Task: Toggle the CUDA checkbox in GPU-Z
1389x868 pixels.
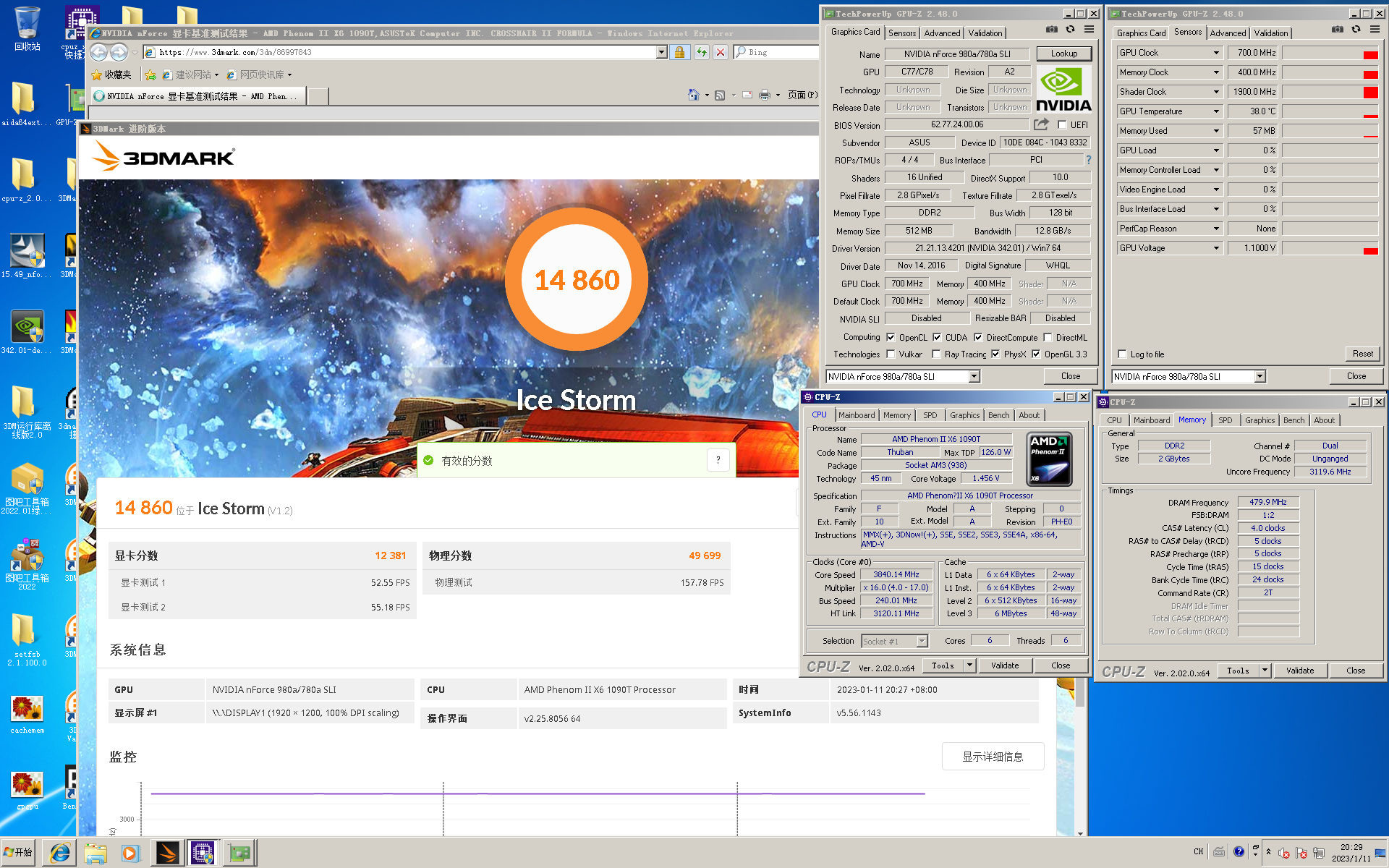Action: click(937, 337)
